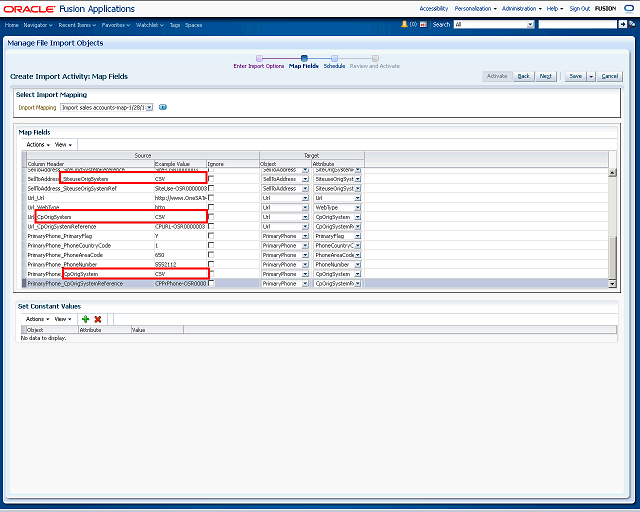640x512 pixels.
Task: Check Ignore box for Url_Url row
Action: (x=211, y=198)
